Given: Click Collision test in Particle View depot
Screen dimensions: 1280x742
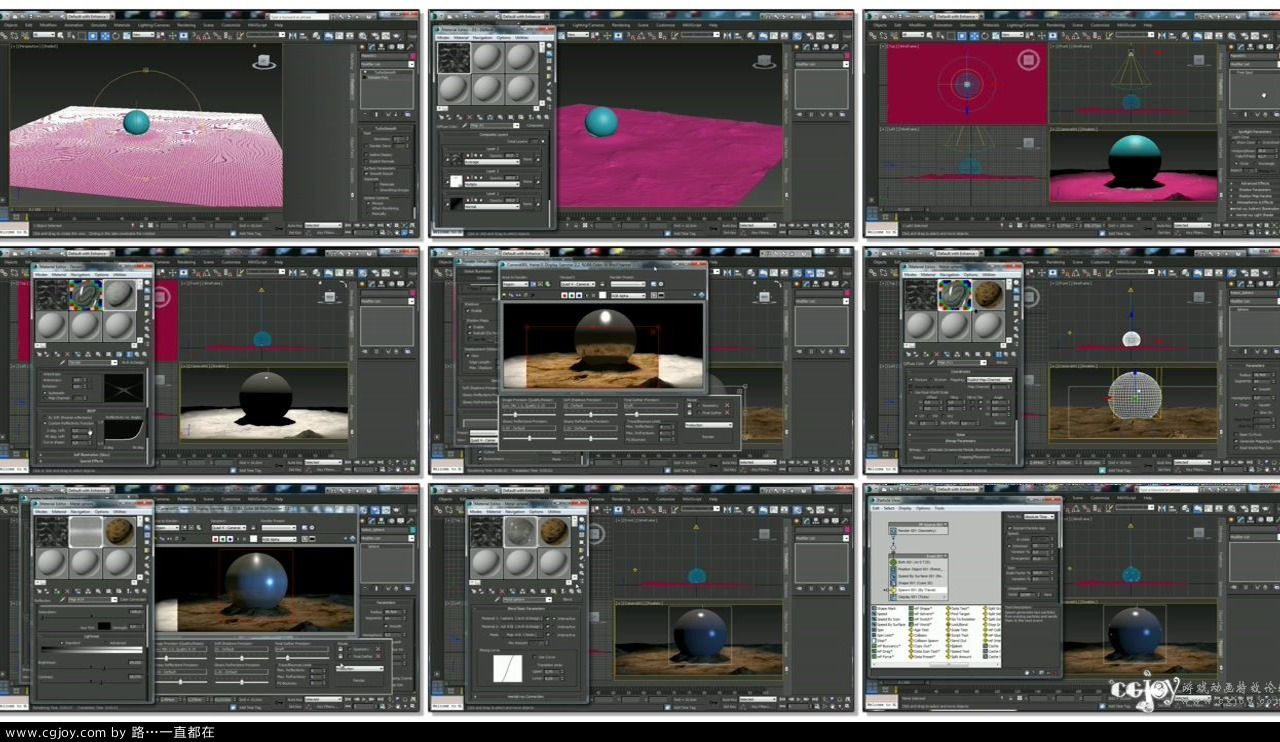Looking at the screenshot, I should click(919, 635).
